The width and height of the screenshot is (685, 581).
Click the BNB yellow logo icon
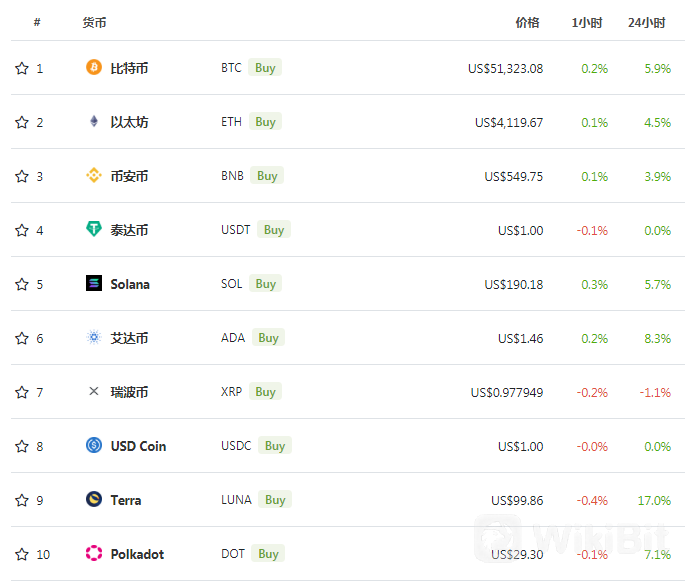(93, 176)
